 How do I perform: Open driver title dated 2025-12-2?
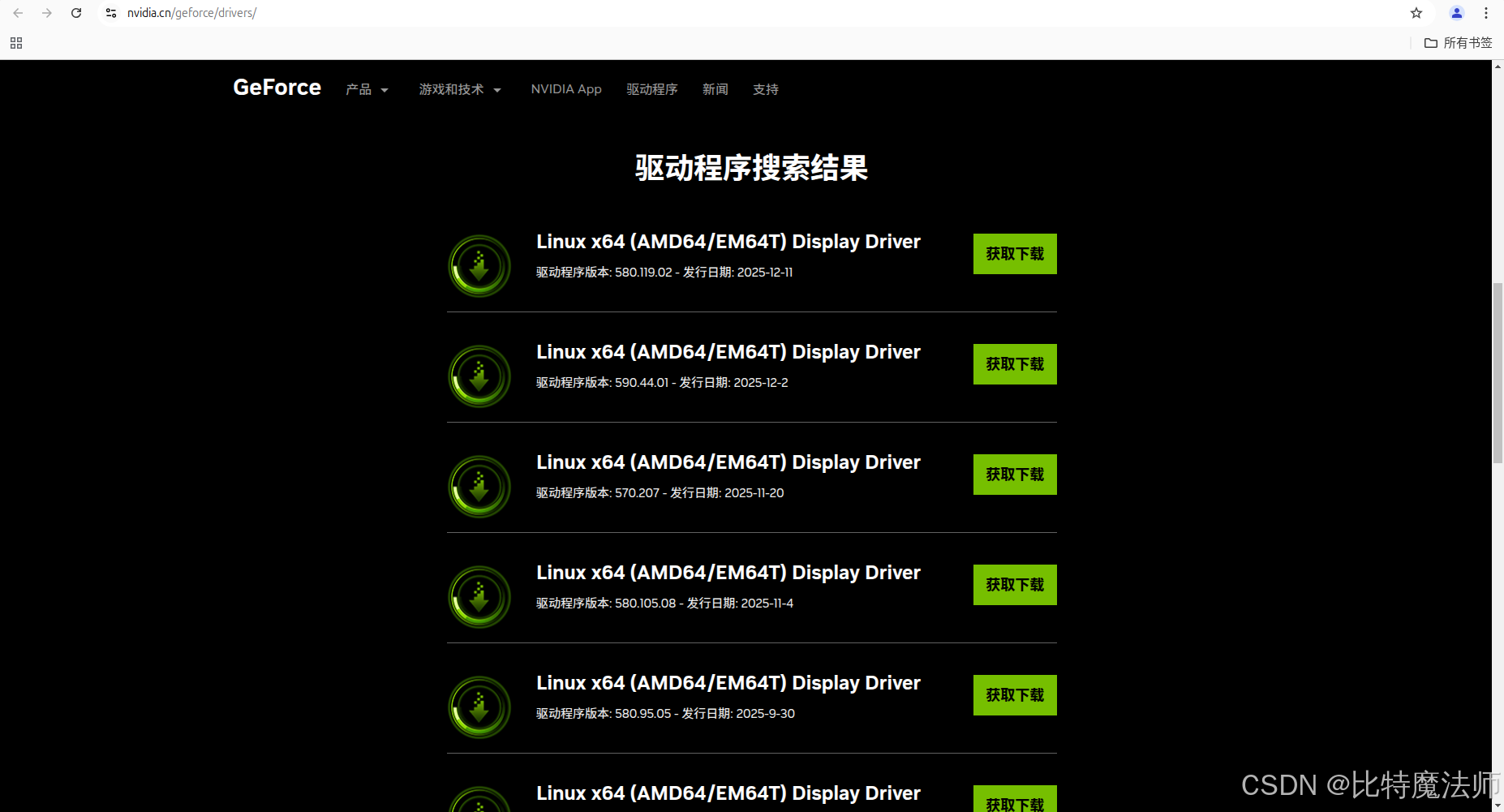728,352
